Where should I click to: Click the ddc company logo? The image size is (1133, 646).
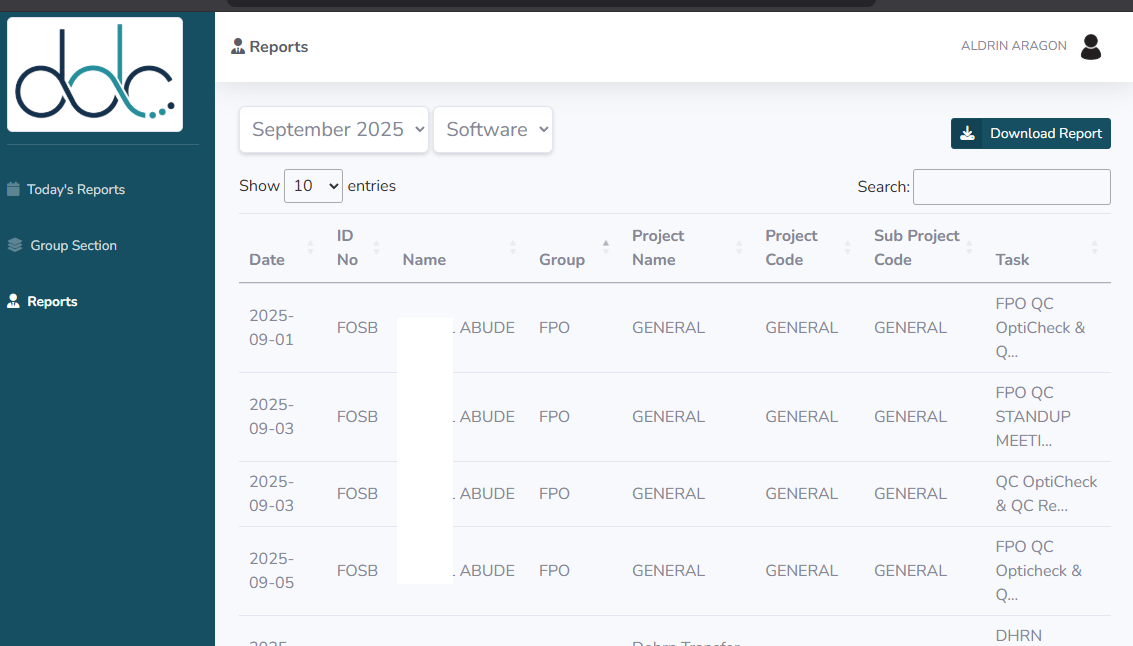pos(94,74)
